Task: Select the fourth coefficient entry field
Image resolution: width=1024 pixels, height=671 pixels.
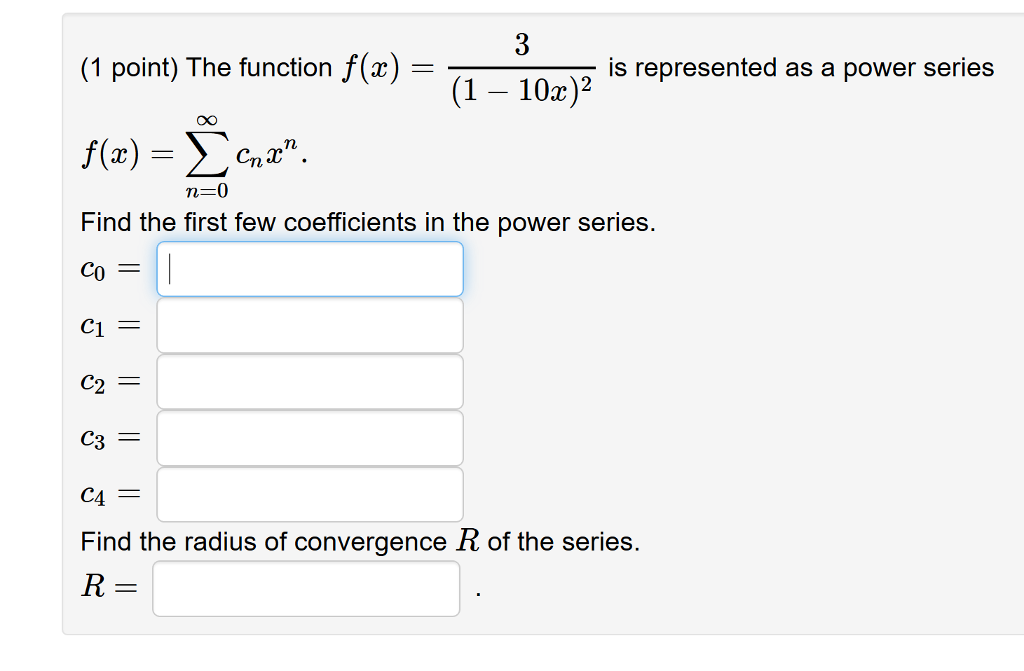Action: 310,437
